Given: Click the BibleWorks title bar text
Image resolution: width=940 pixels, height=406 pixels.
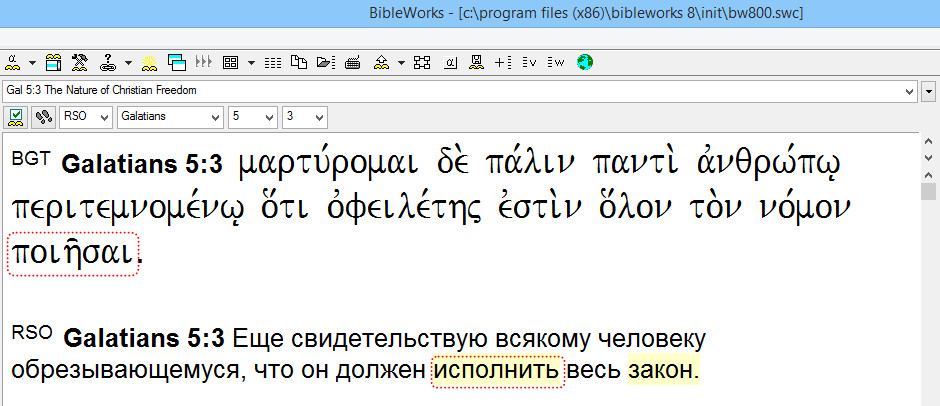Looking at the screenshot, I should pos(586,13).
